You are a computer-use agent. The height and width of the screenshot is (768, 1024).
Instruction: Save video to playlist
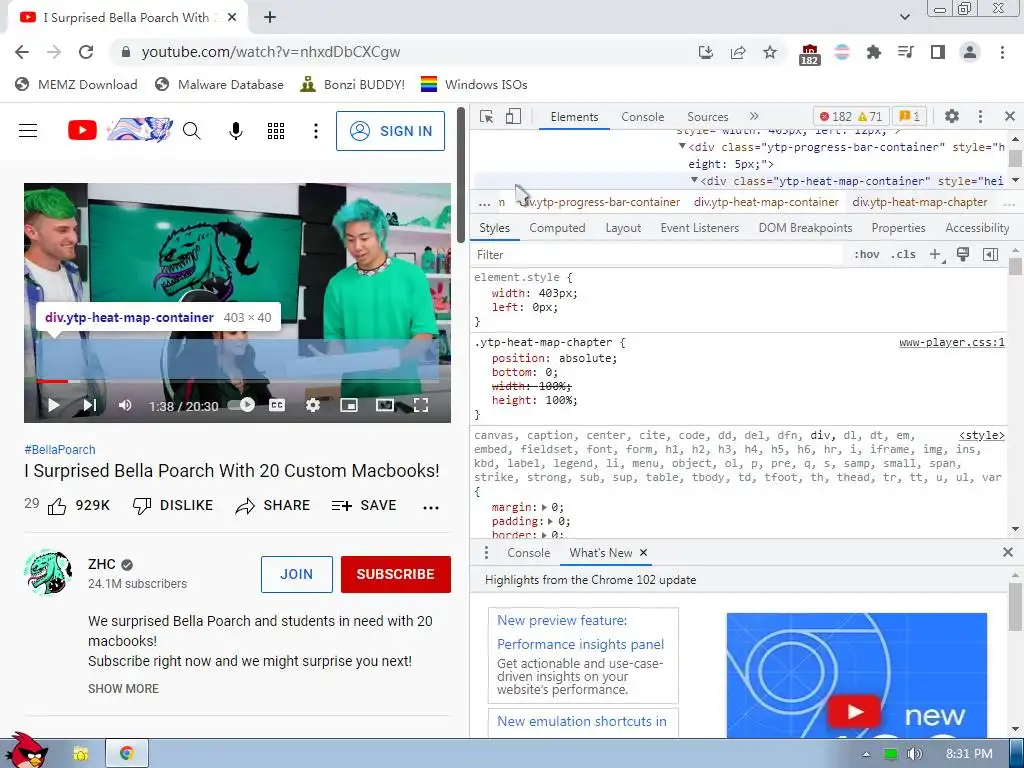point(364,505)
